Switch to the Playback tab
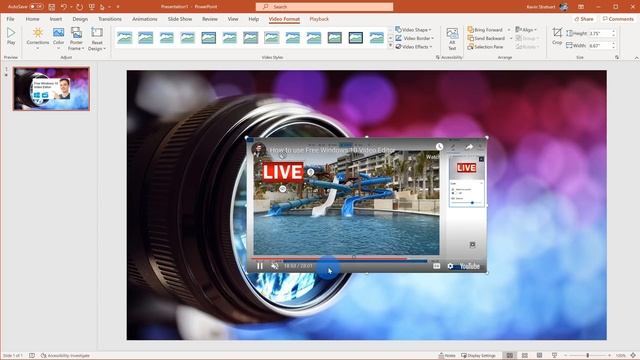The image size is (640, 360). 319,19
